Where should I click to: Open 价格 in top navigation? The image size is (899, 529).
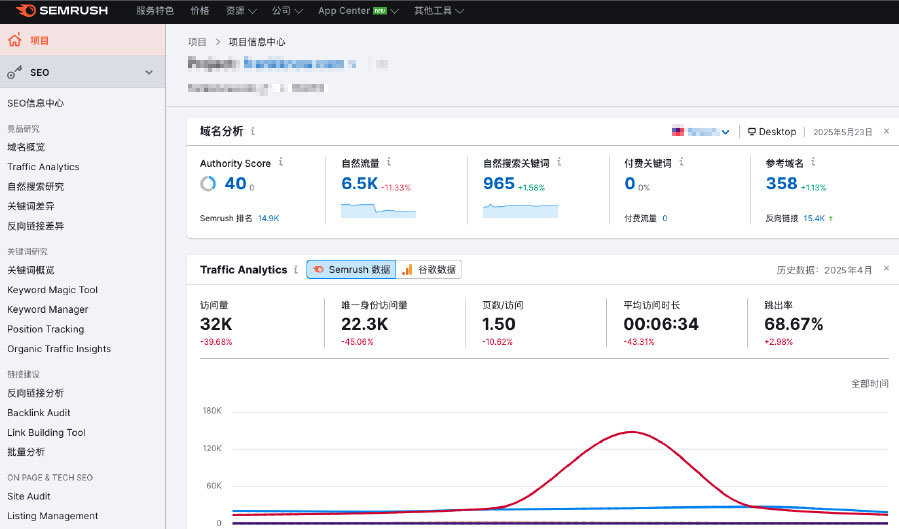pos(200,10)
